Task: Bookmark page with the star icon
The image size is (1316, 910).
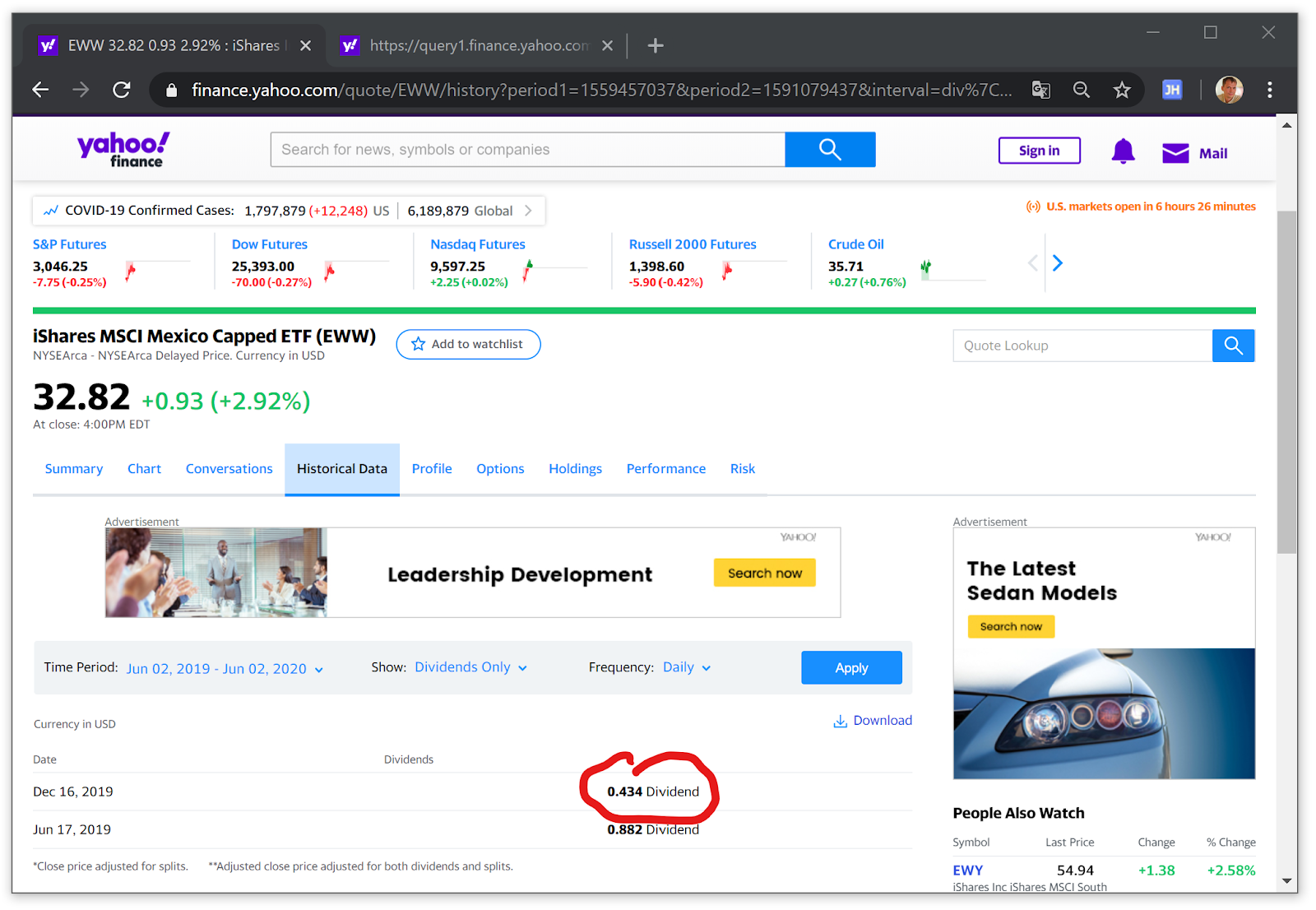Action: click(x=1122, y=90)
